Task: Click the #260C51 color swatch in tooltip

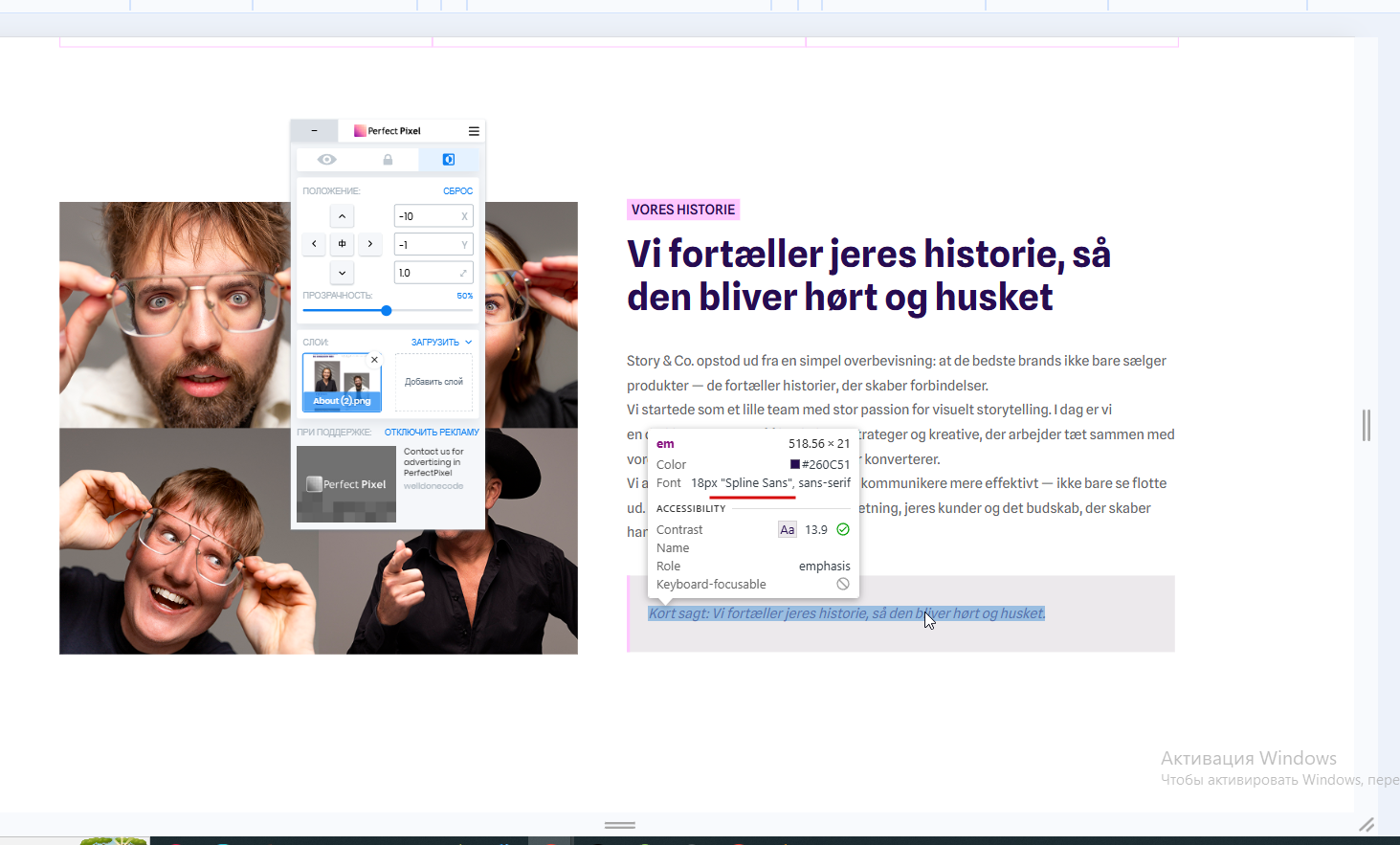Action: [794, 464]
